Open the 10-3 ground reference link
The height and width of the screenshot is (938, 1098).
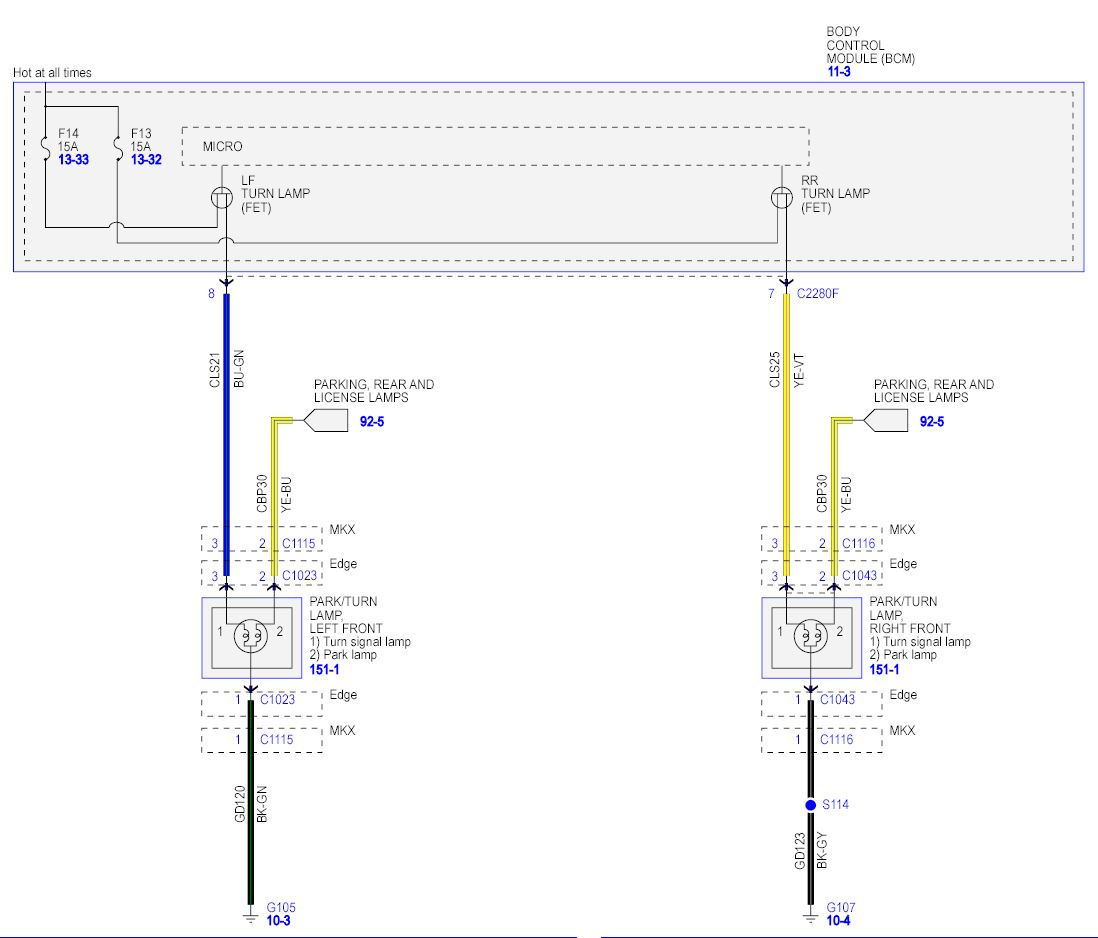[278, 920]
